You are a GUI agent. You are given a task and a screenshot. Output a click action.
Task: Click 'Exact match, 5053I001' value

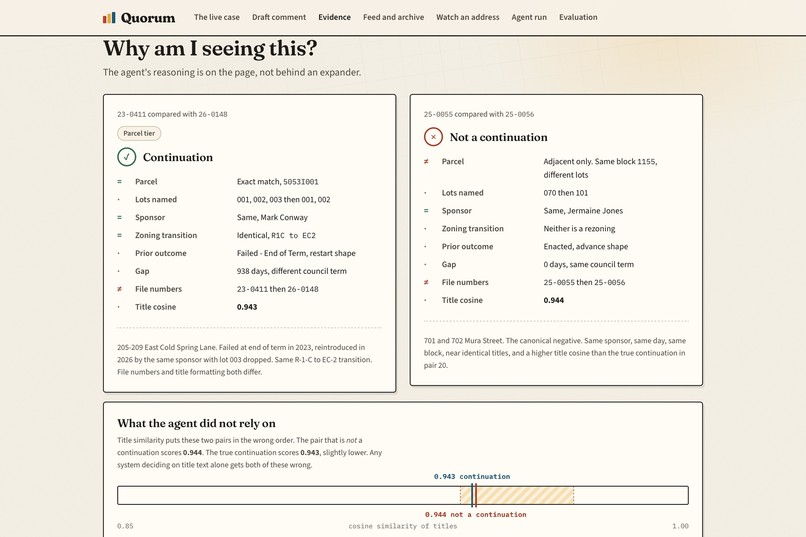tap(278, 181)
